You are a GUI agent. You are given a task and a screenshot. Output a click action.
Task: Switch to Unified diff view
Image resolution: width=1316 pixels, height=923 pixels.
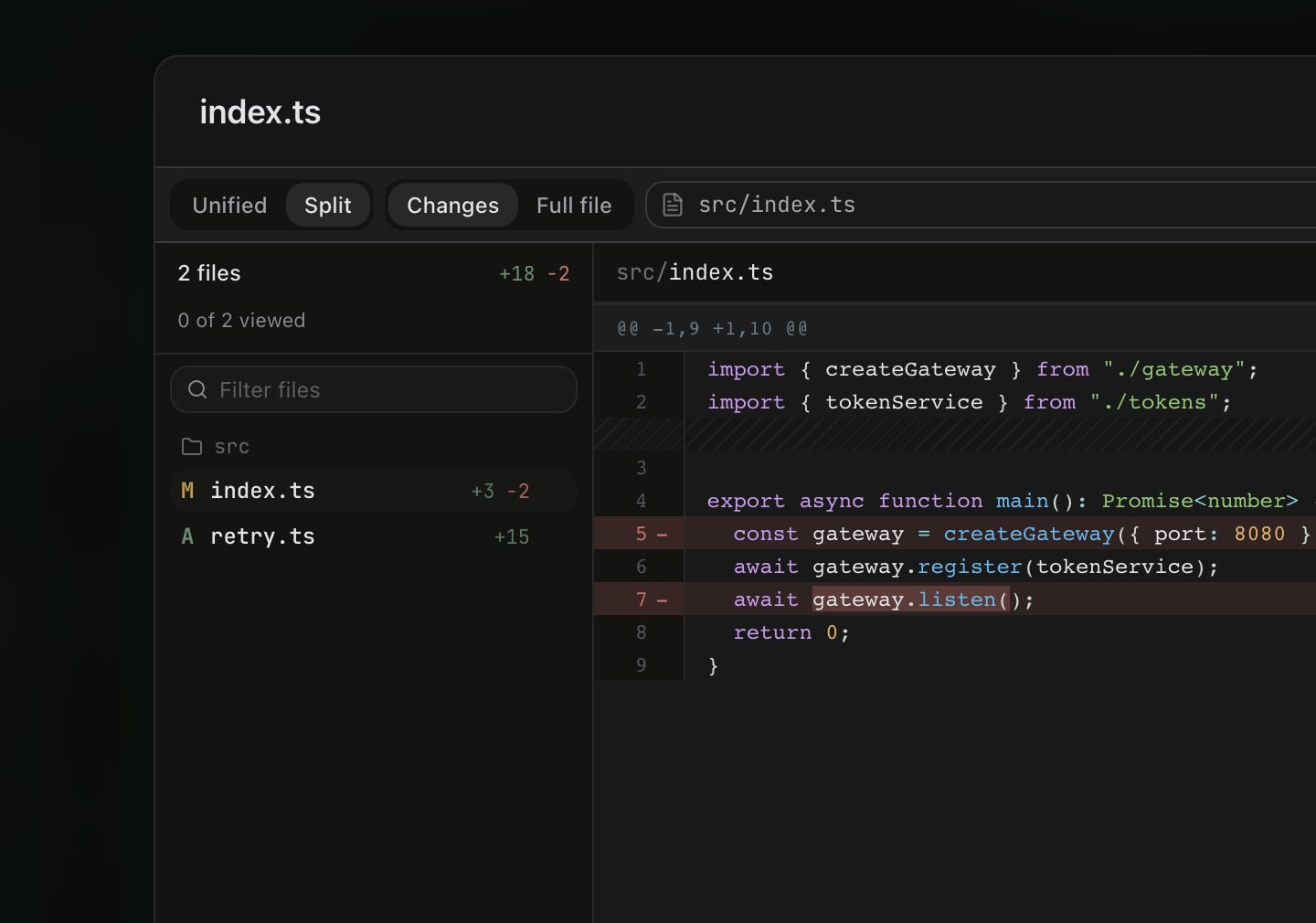pos(229,206)
